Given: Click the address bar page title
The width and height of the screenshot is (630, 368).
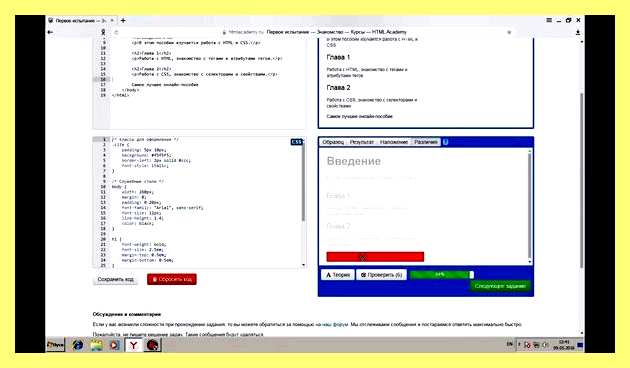Looking at the screenshot, I should [x=337, y=32].
